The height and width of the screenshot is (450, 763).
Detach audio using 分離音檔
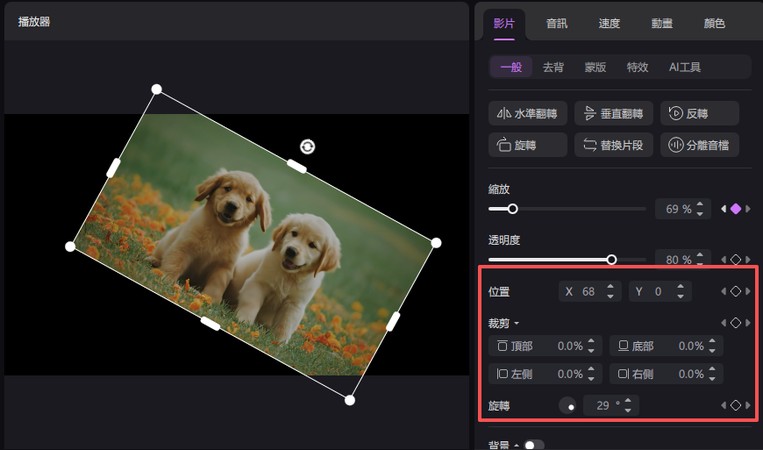(699, 144)
